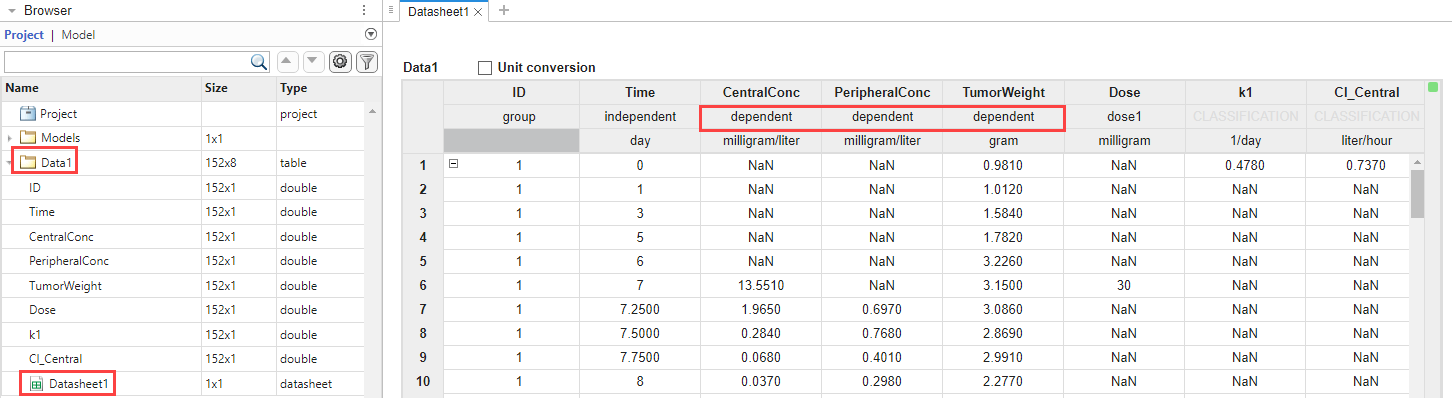Viewport: 1452px width, 398px height.
Task: Open the circled dropdown arrow beside Model
Action: click(370, 34)
